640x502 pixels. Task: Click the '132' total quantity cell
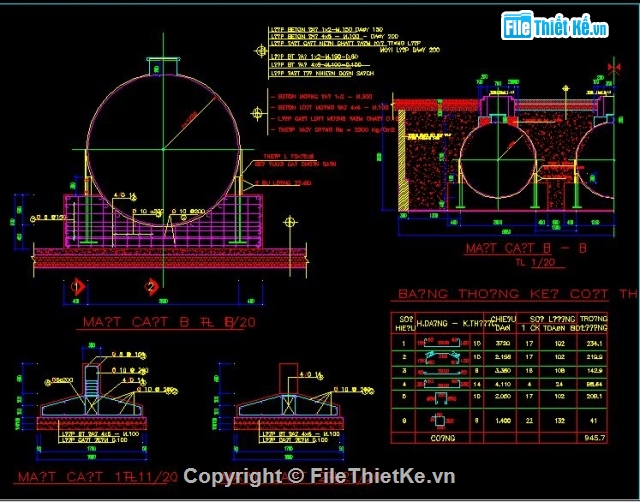(560, 421)
